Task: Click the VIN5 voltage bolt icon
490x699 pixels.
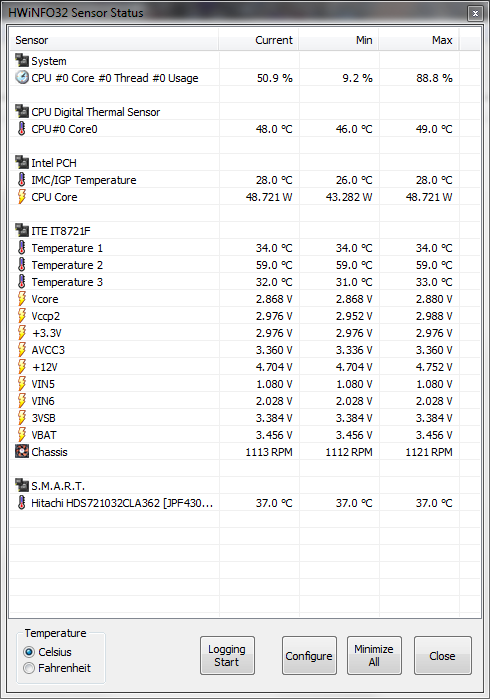Action: pos(21,383)
